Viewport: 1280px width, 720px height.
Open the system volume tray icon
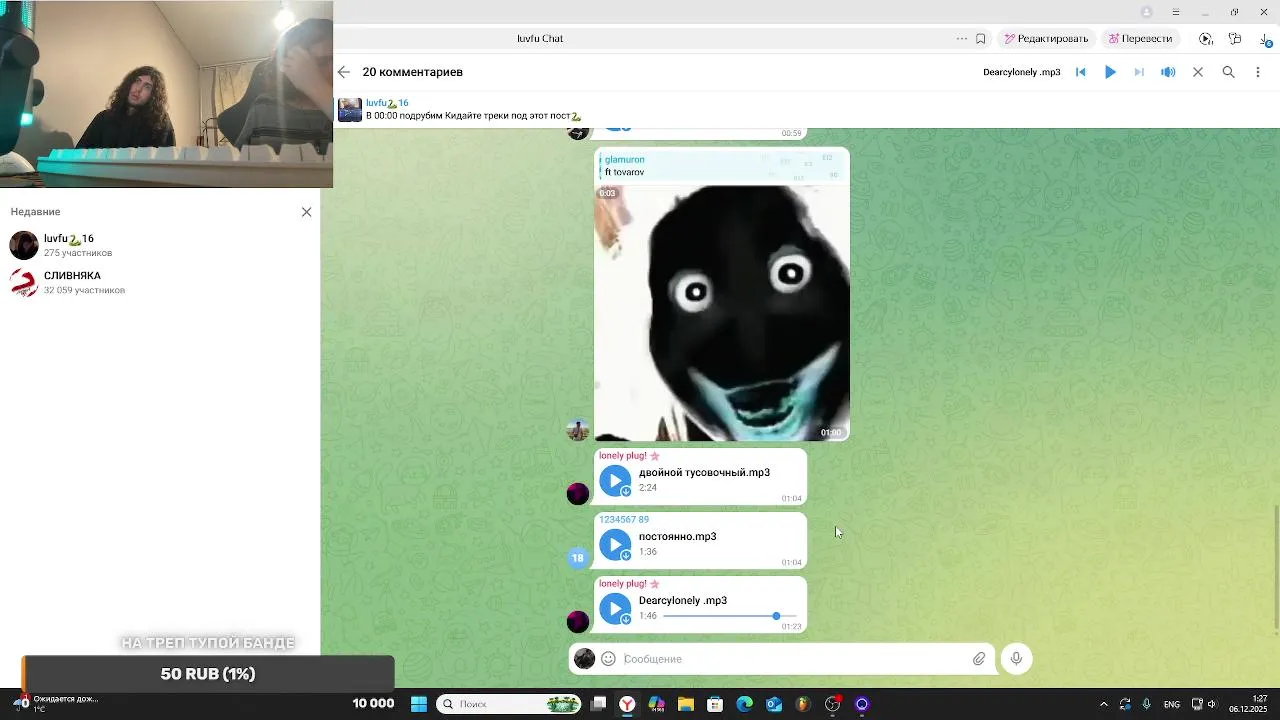[1212, 704]
